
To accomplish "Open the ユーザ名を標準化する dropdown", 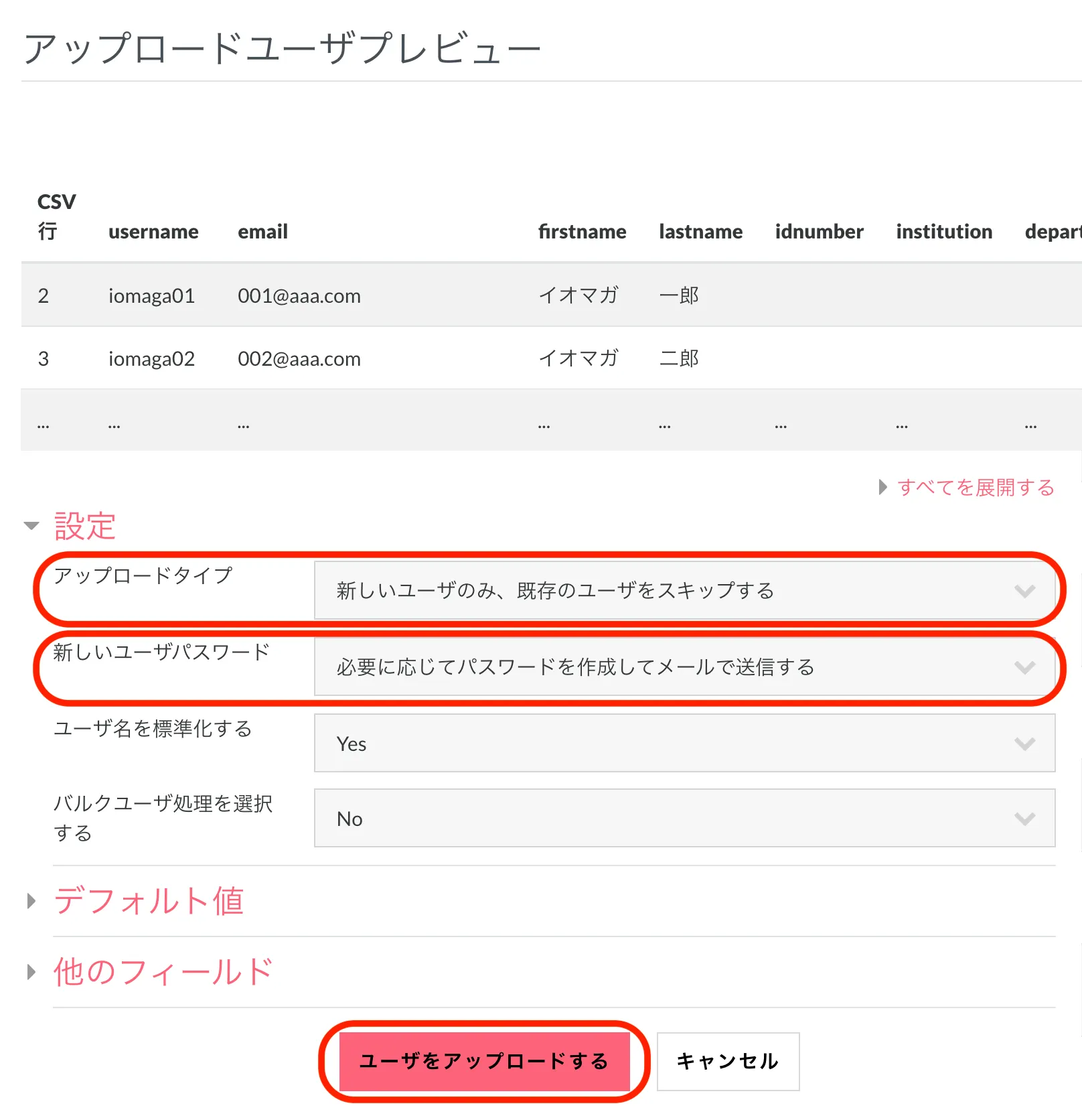I will (x=684, y=743).
